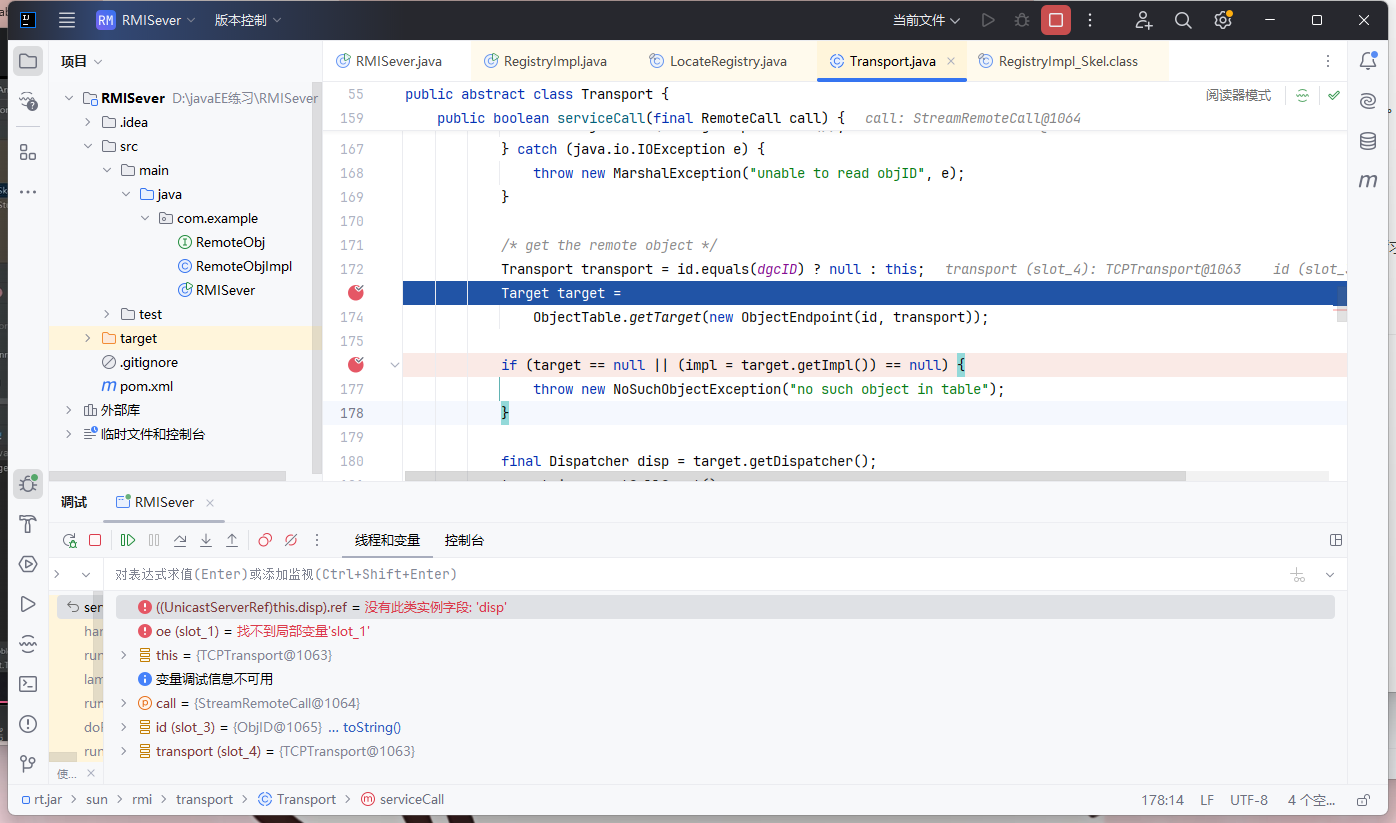The width and height of the screenshot is (1396, 823).
Task: Toggle Mute Breakpoints in the debug toolbar
Action: coord(291,540)
